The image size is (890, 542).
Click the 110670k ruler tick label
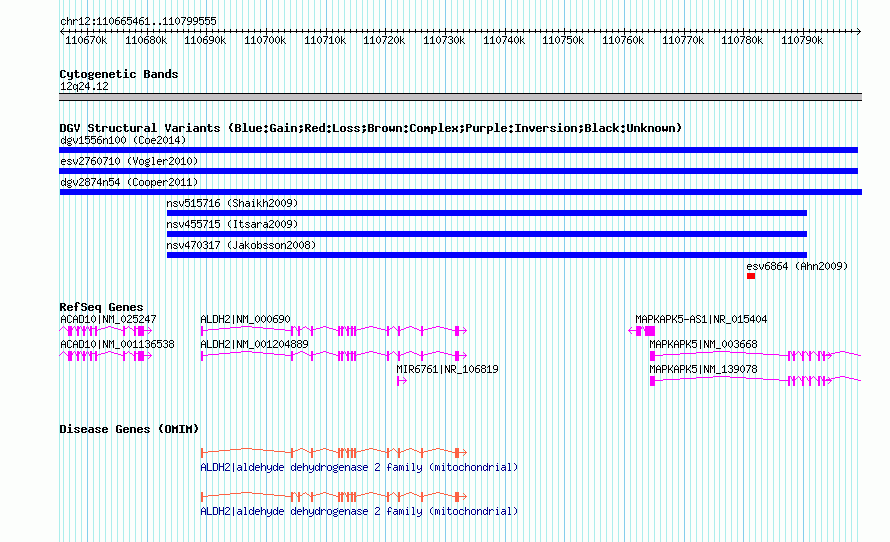(86, 40)
